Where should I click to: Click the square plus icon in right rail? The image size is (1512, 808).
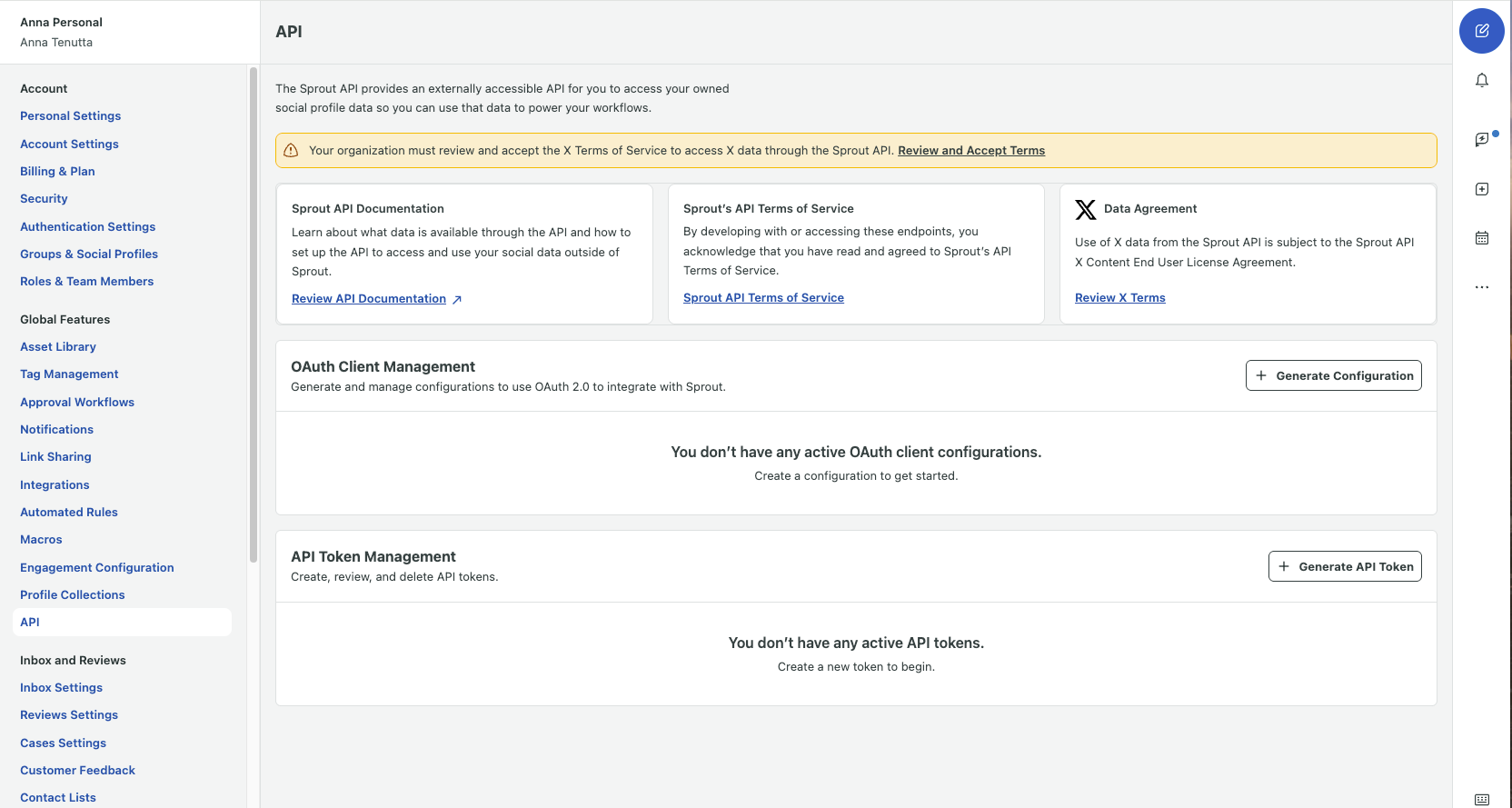point(1481,189)
